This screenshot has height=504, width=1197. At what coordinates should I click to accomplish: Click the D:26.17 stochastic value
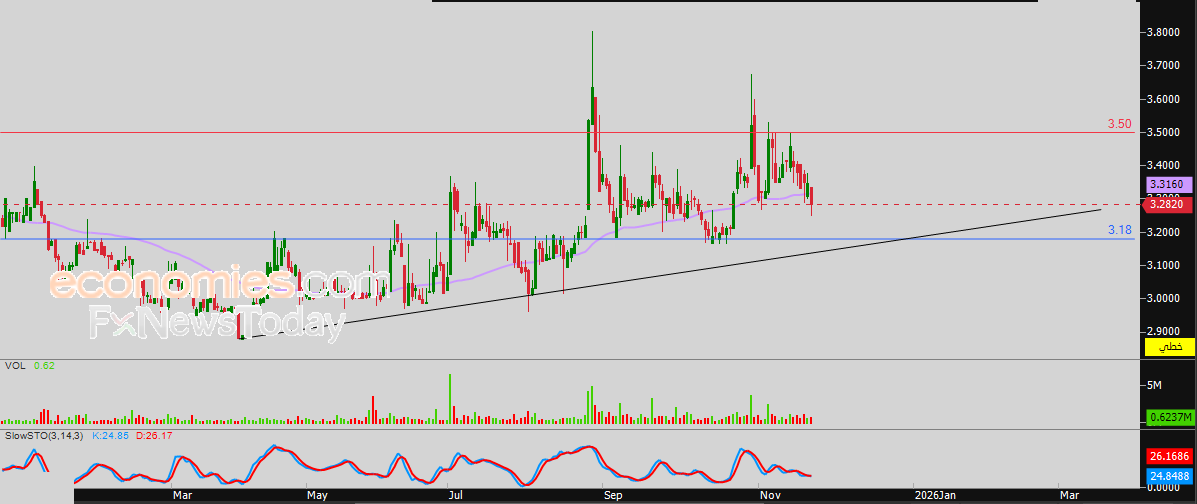coord(152,436)
